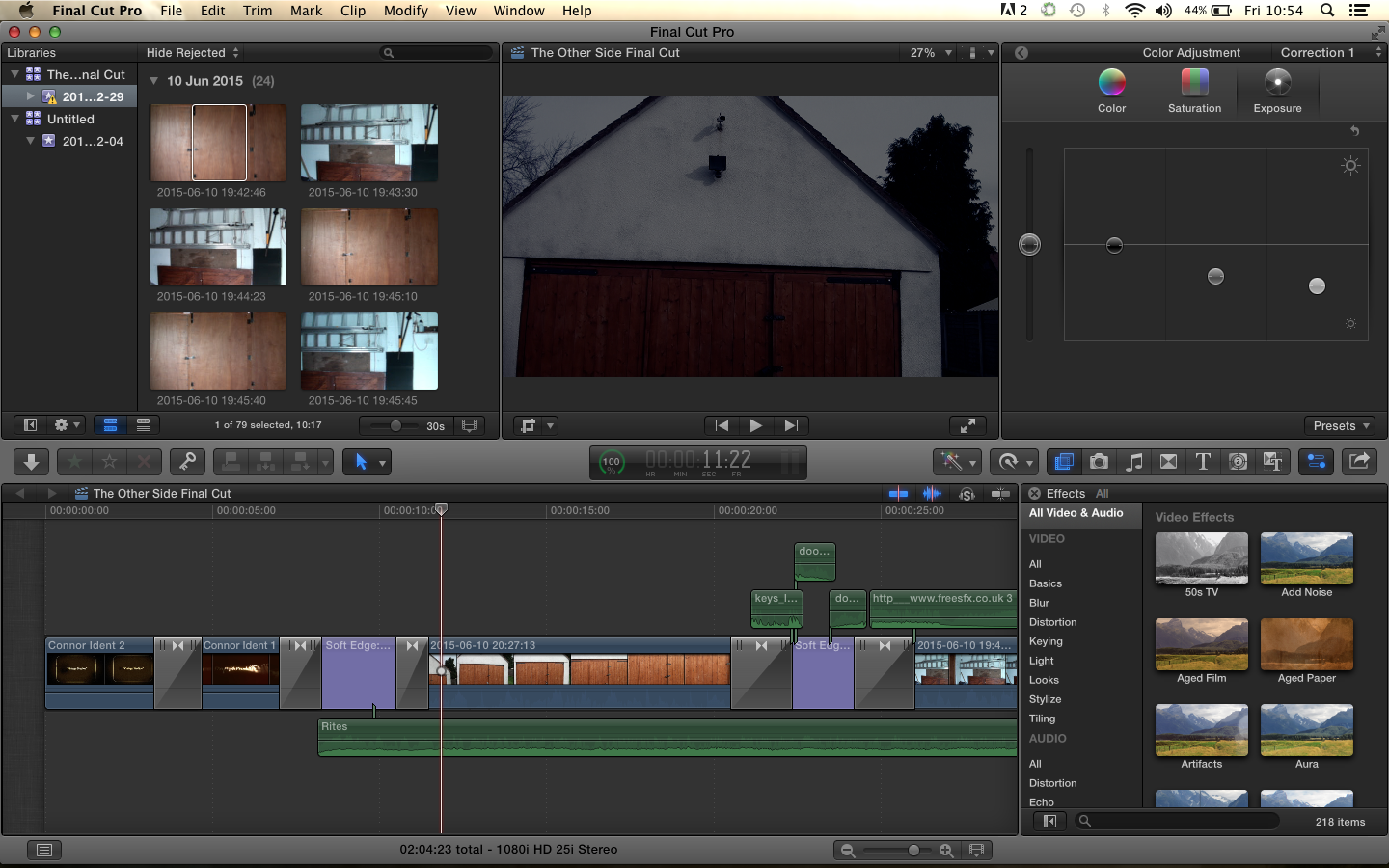The height and width of the screenshot is (868, 1389).
Task: Select the Color tab in Color Adjustment
Action: [x=1111, y=91]
